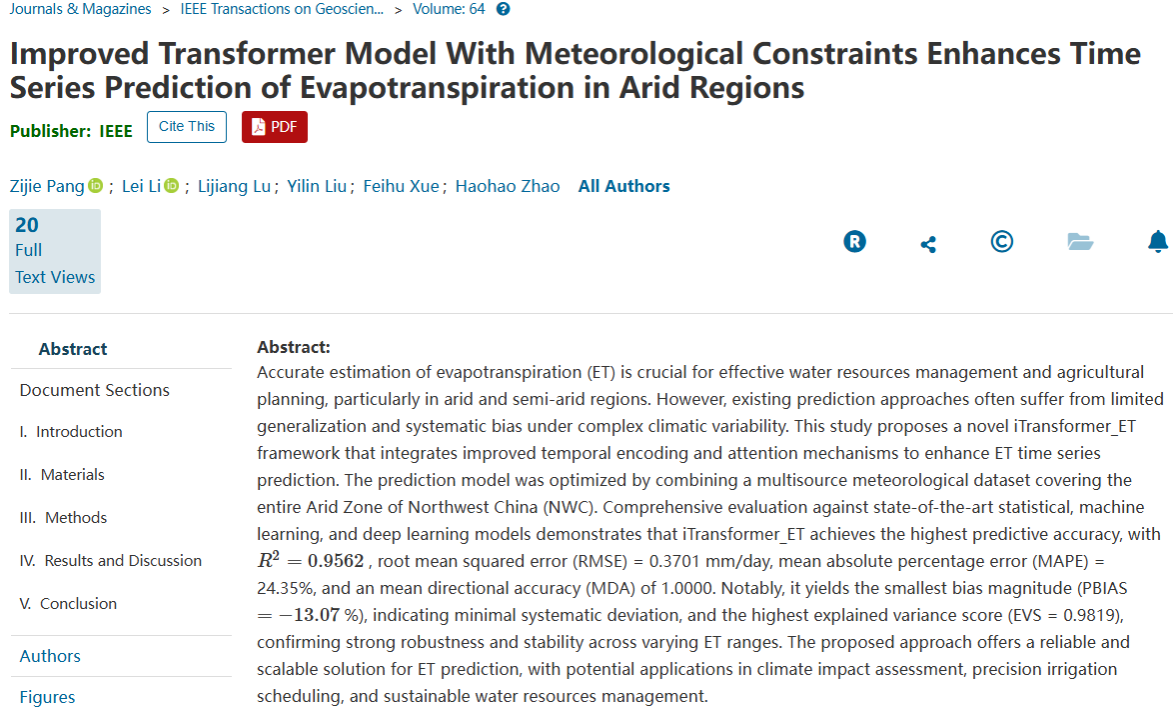Download the article via PDF button
This screenshot has height=714, width=1174.
(274, 127)
